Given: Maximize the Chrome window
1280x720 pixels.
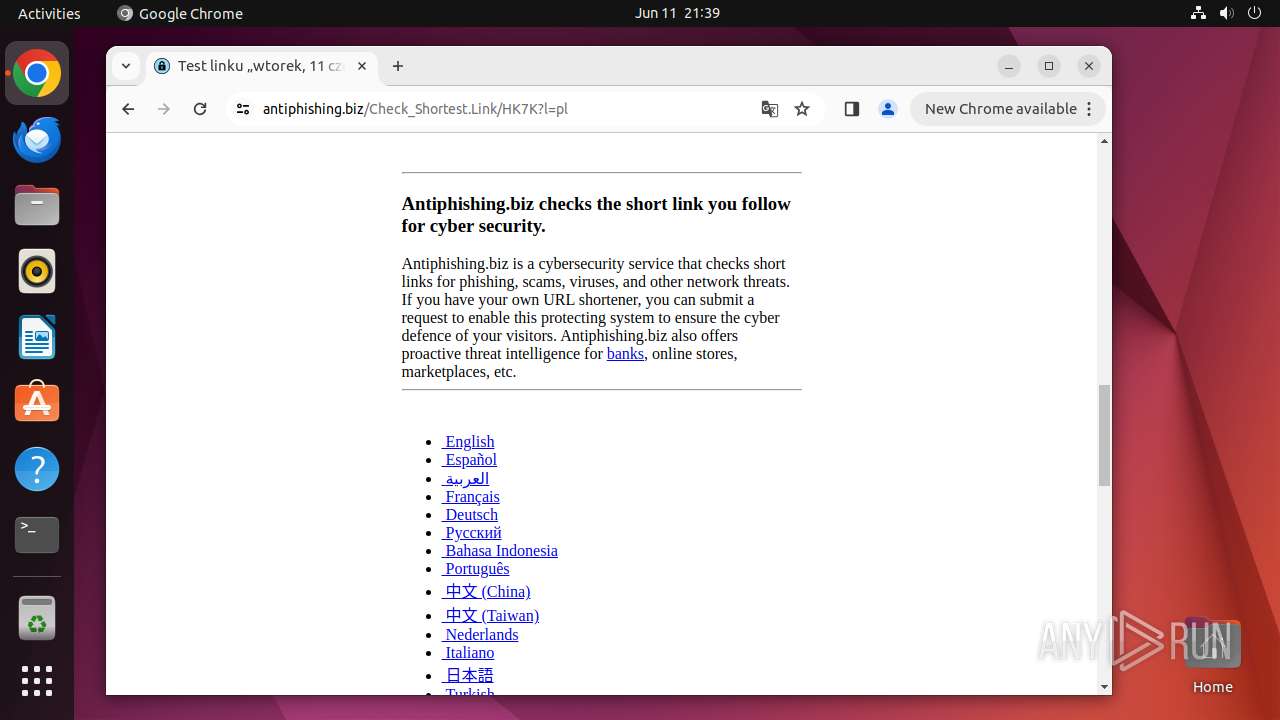Looking at the screenshot, I should (x=1049, y=66).
